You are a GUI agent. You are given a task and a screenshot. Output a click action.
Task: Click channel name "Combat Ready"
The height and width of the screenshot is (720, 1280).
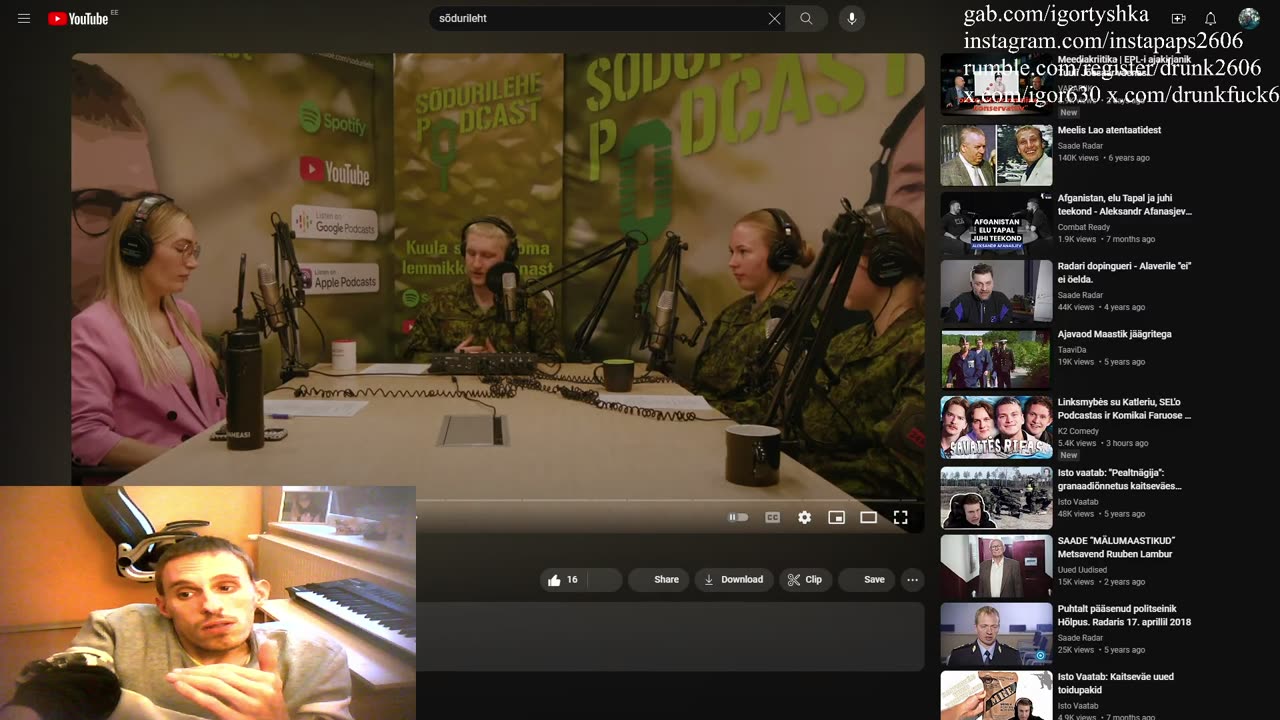(1084, 227)
